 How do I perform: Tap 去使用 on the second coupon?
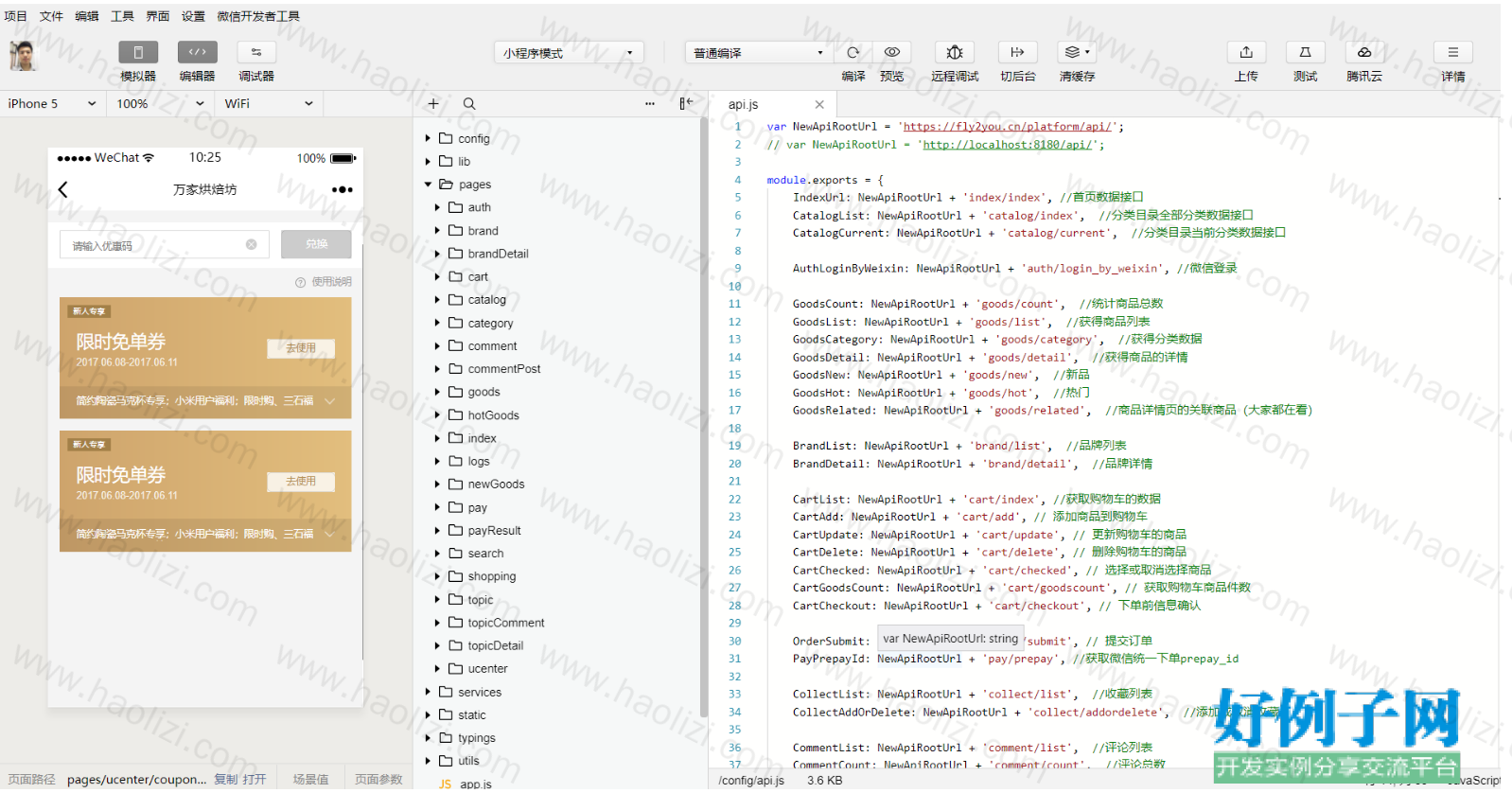(x=301, y=482)
